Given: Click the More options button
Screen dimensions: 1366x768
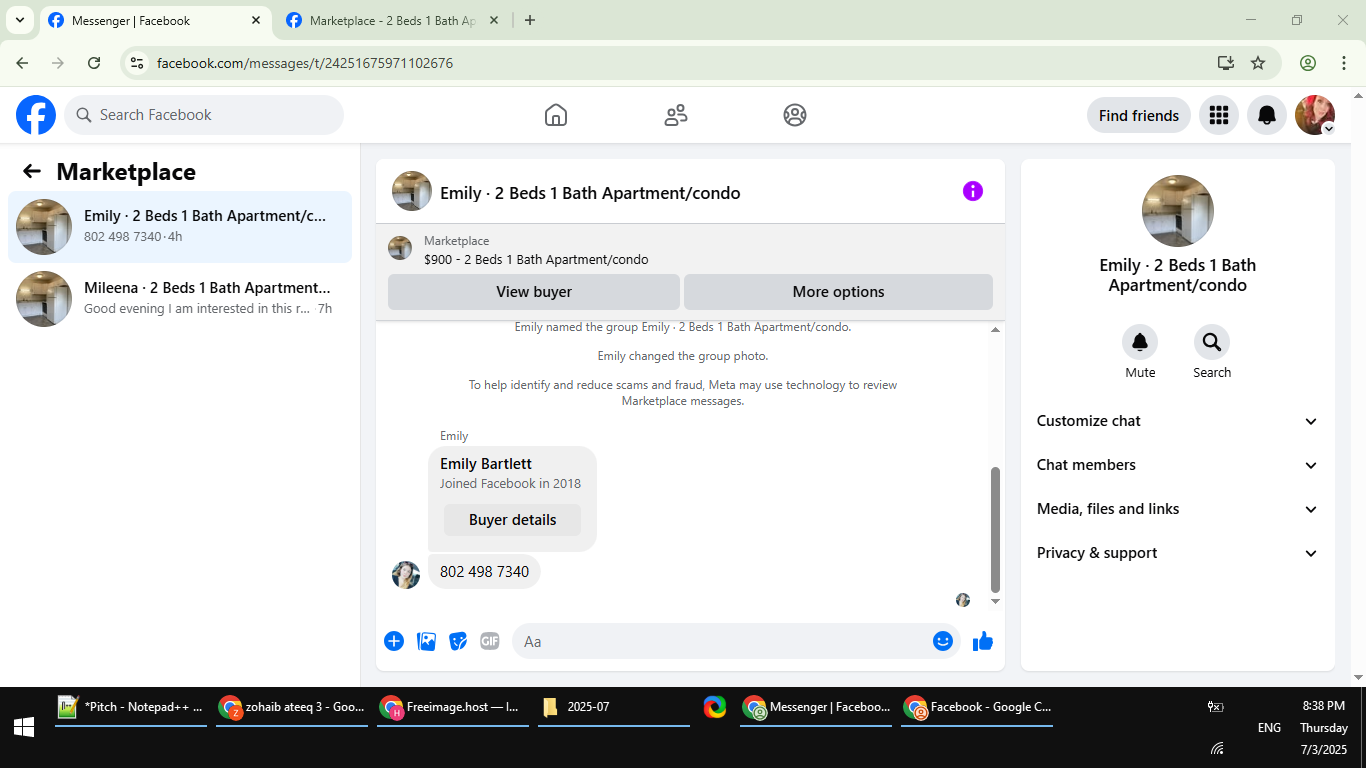Looking at the screenshot, I should pos(838,292).
